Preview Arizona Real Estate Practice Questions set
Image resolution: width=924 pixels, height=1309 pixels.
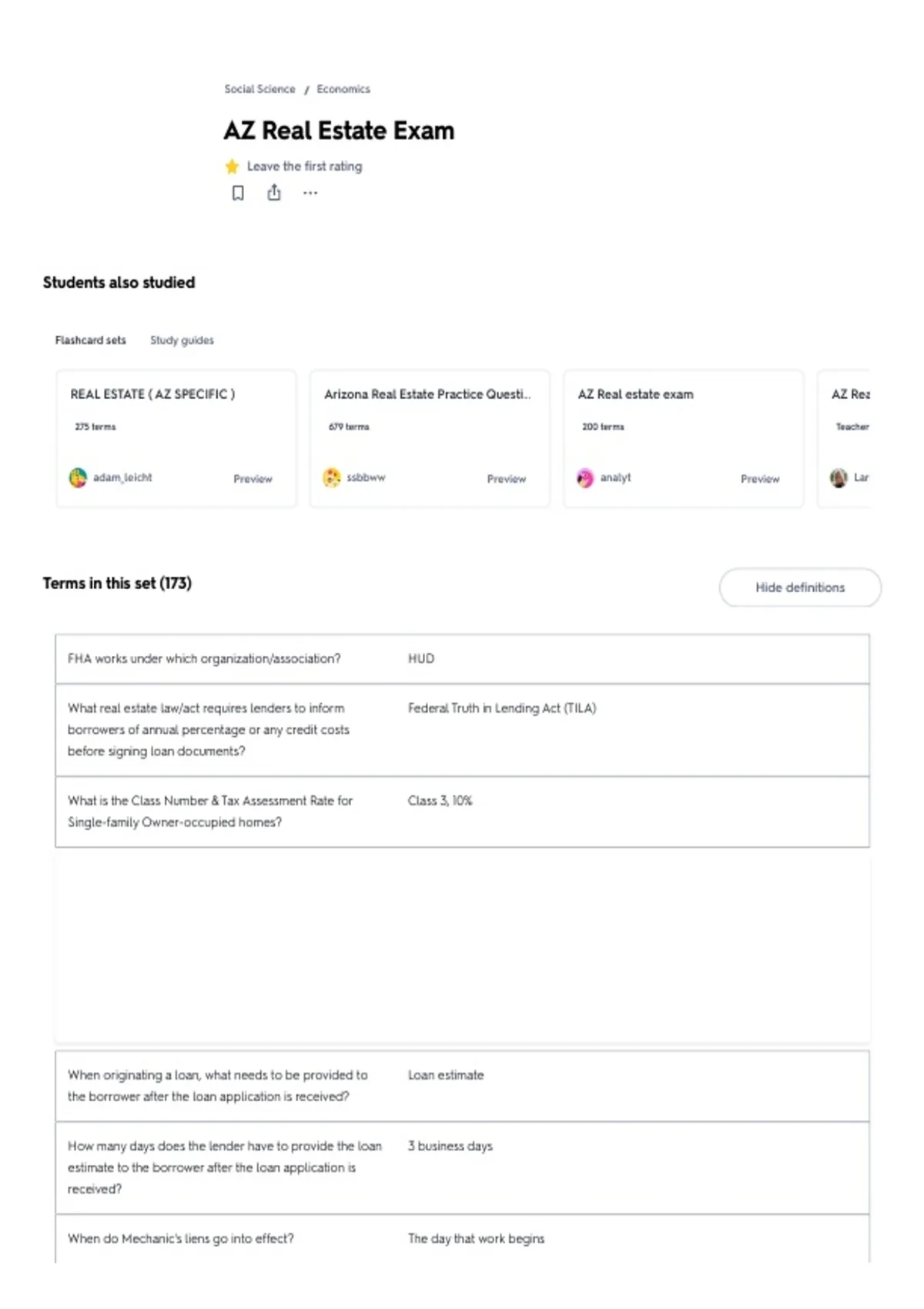(506, 479)
